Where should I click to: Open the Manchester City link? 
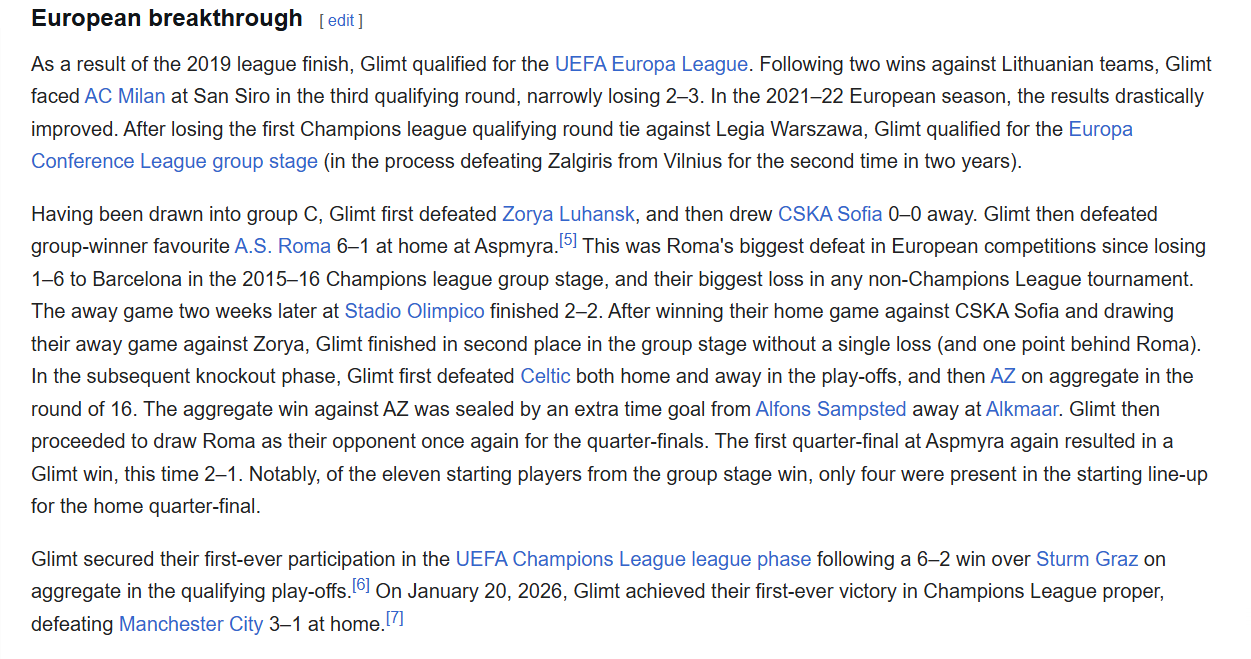(x=191, y=624)
